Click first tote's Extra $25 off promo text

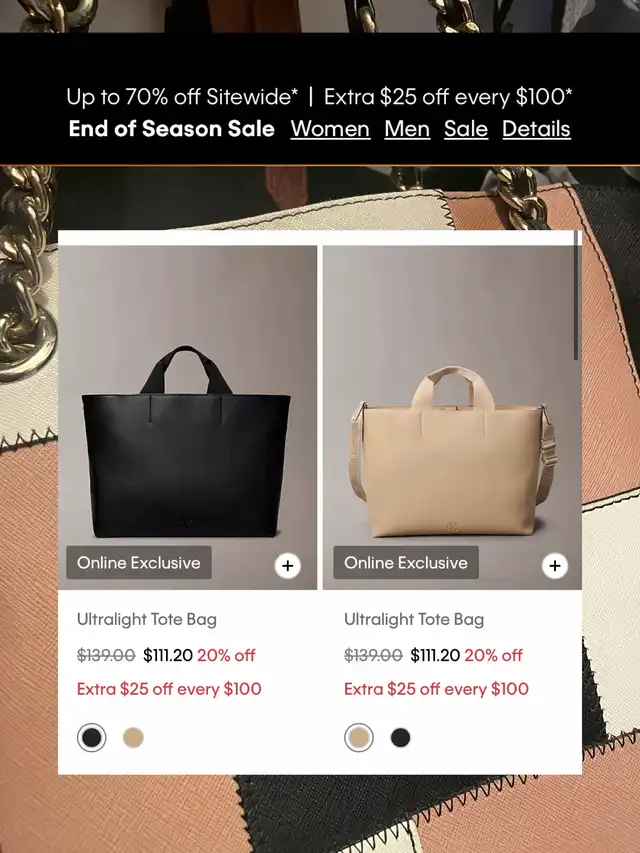(169, 689)
